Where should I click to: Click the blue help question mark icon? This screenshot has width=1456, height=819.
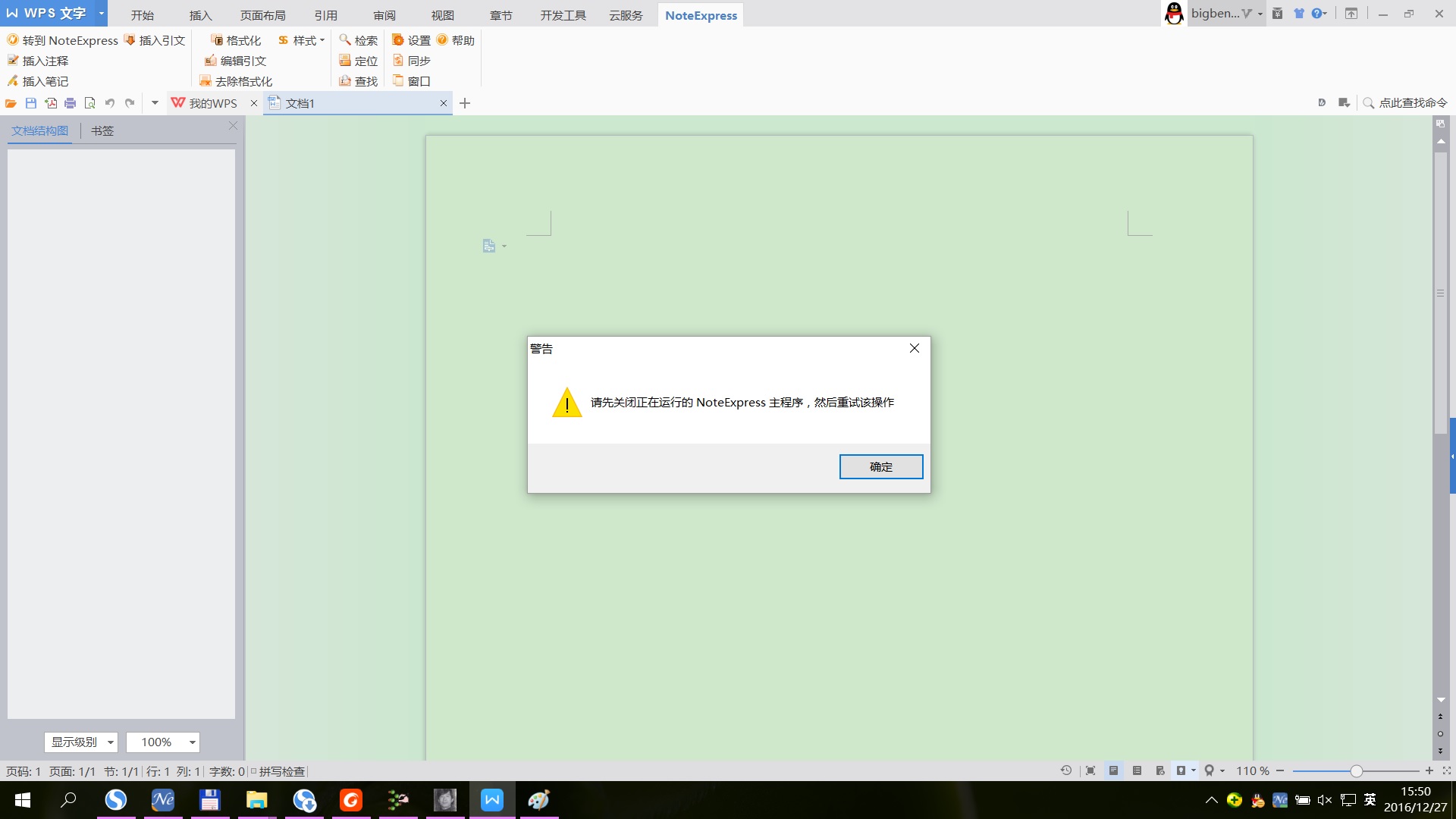[1316, 13]
